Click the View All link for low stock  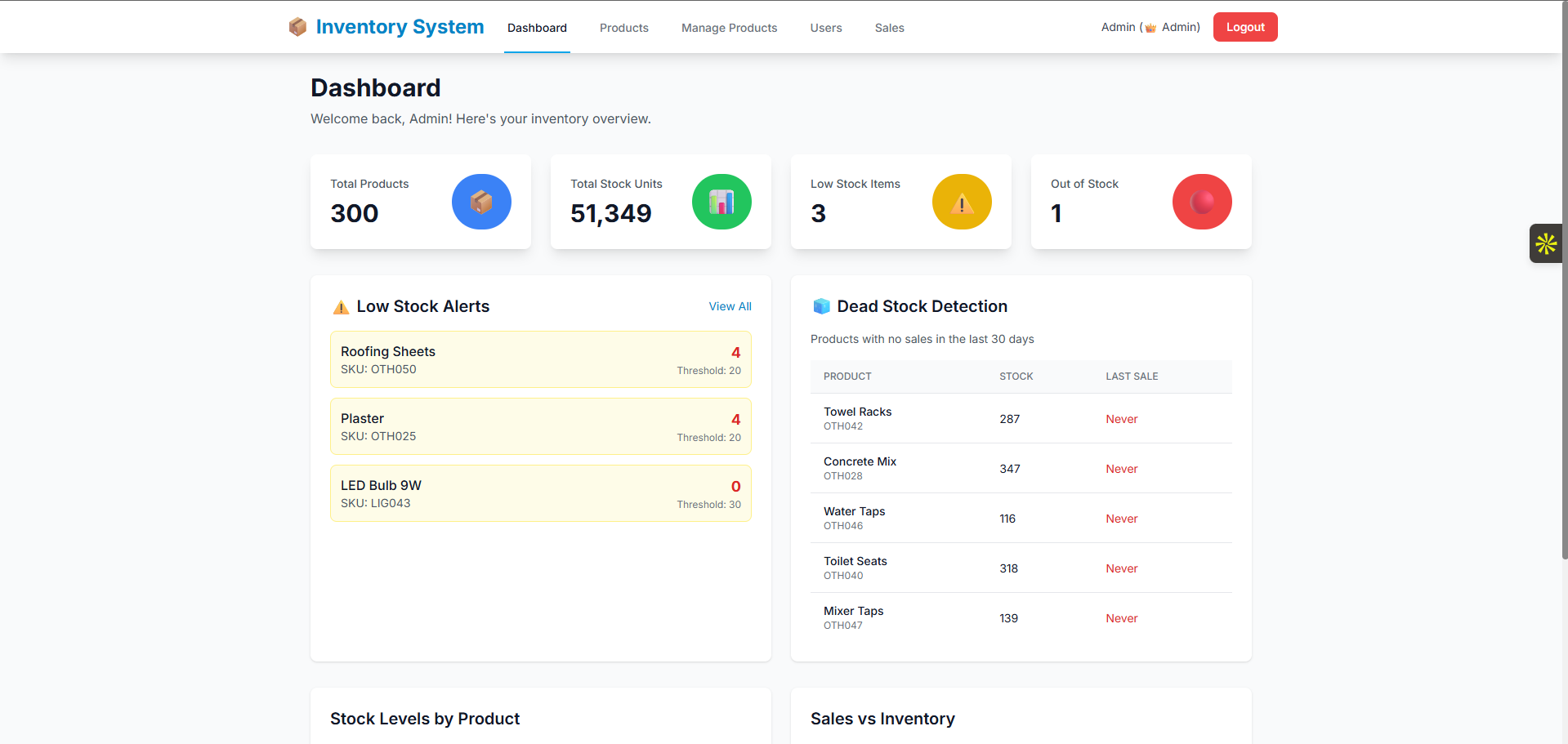730,306
